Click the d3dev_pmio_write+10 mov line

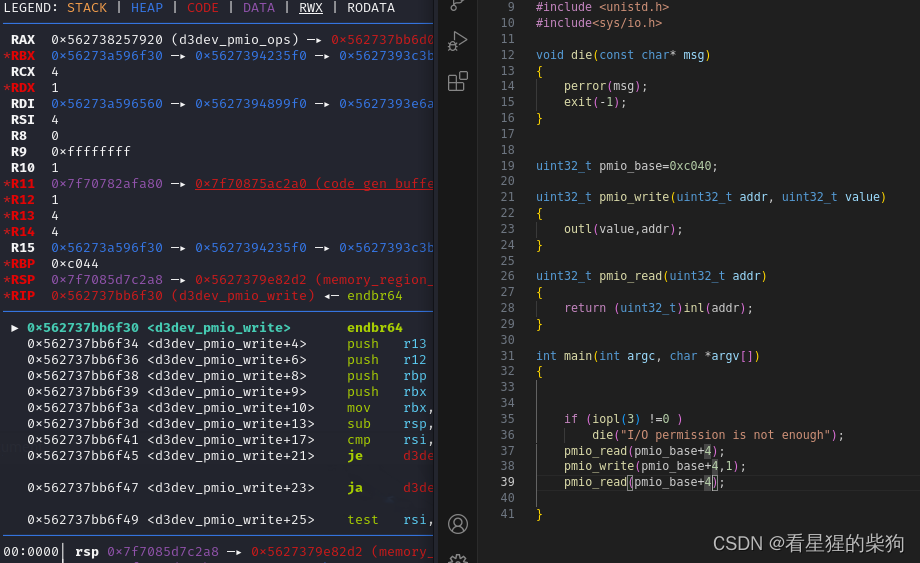point(230,408)
